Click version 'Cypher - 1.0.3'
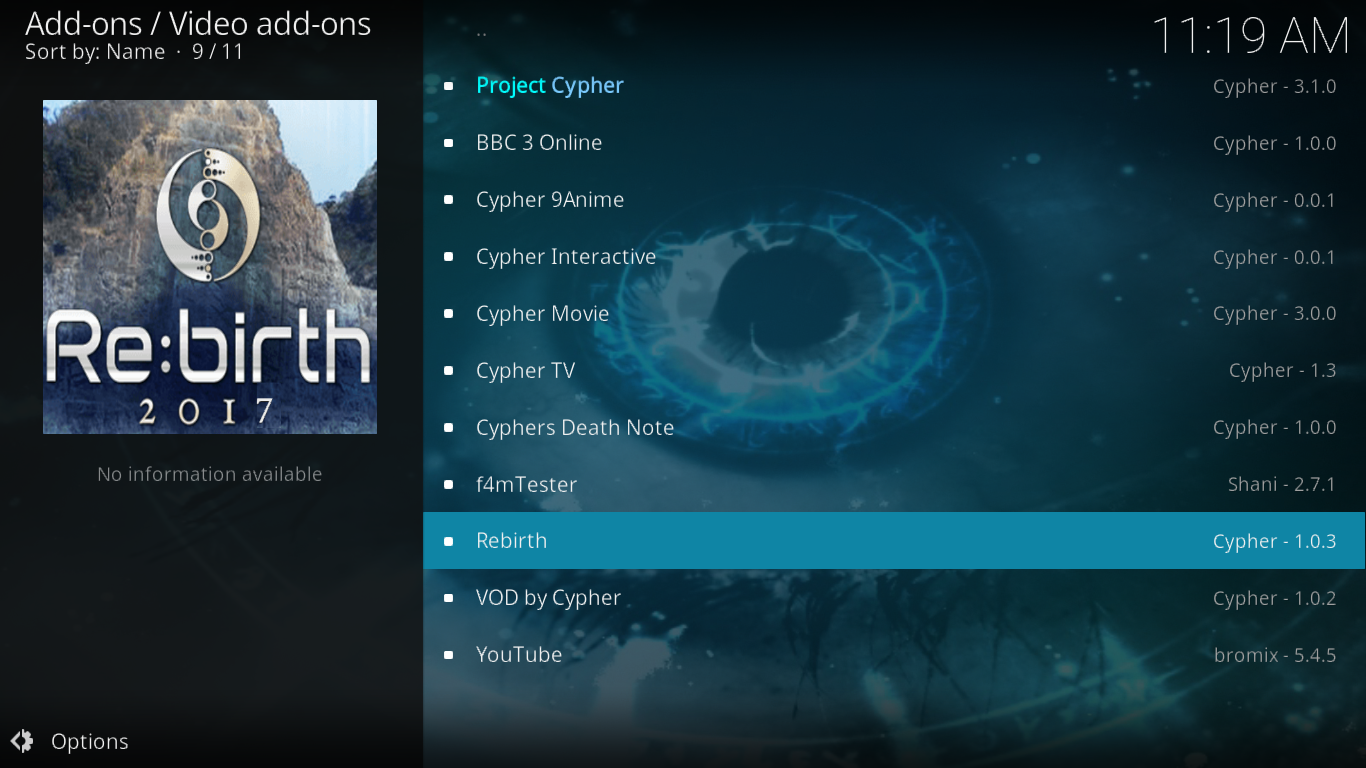This screenshot has height=768, width=1366. click(x=1275, y=542)
